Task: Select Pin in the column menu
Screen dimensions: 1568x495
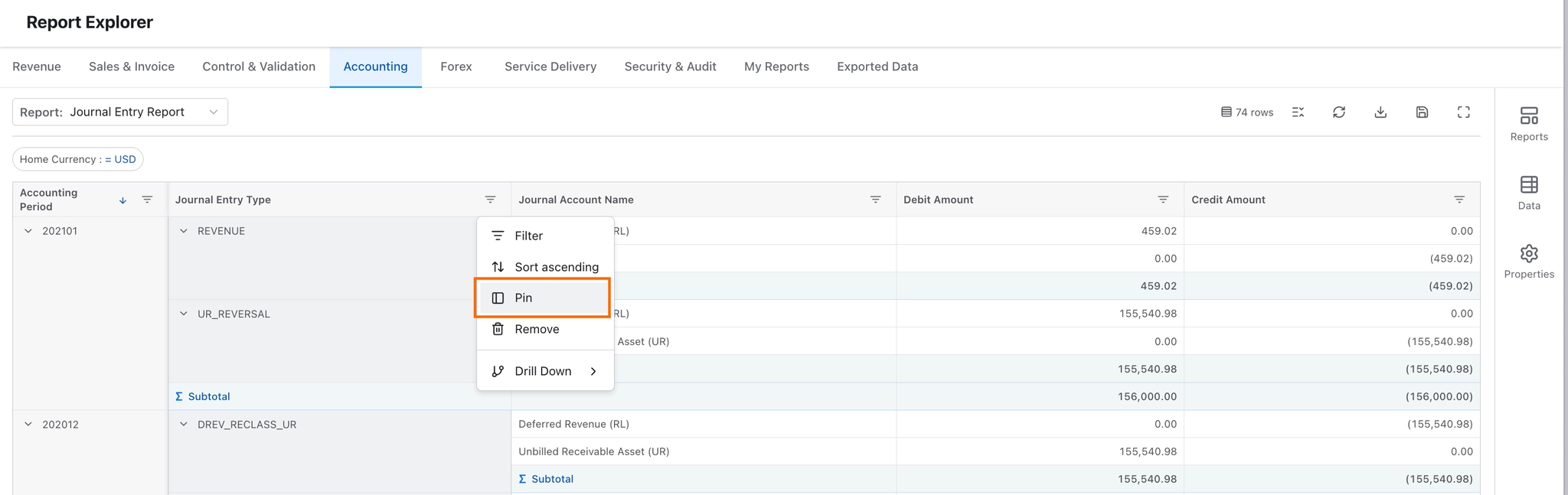Action: (542, 298)
